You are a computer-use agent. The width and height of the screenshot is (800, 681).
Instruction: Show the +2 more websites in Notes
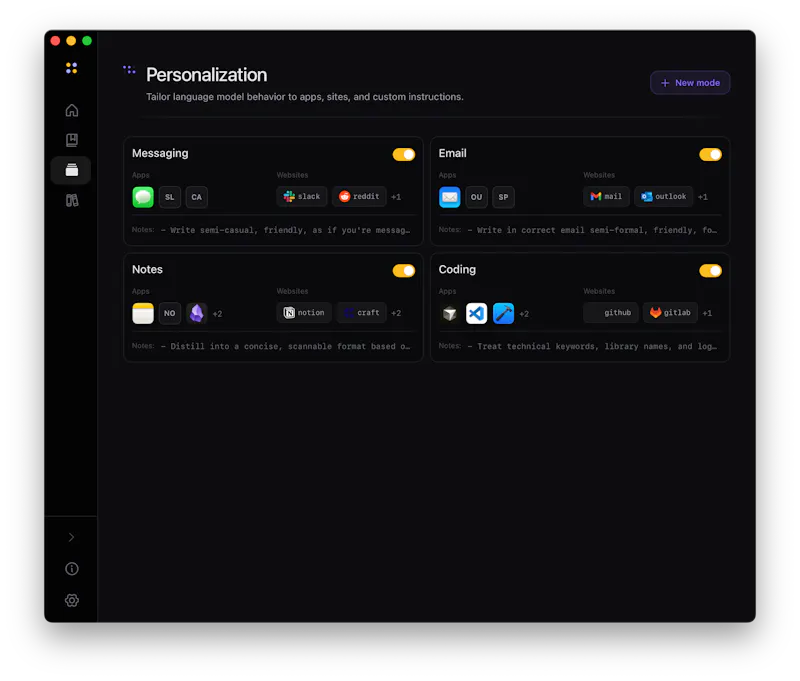396,313
